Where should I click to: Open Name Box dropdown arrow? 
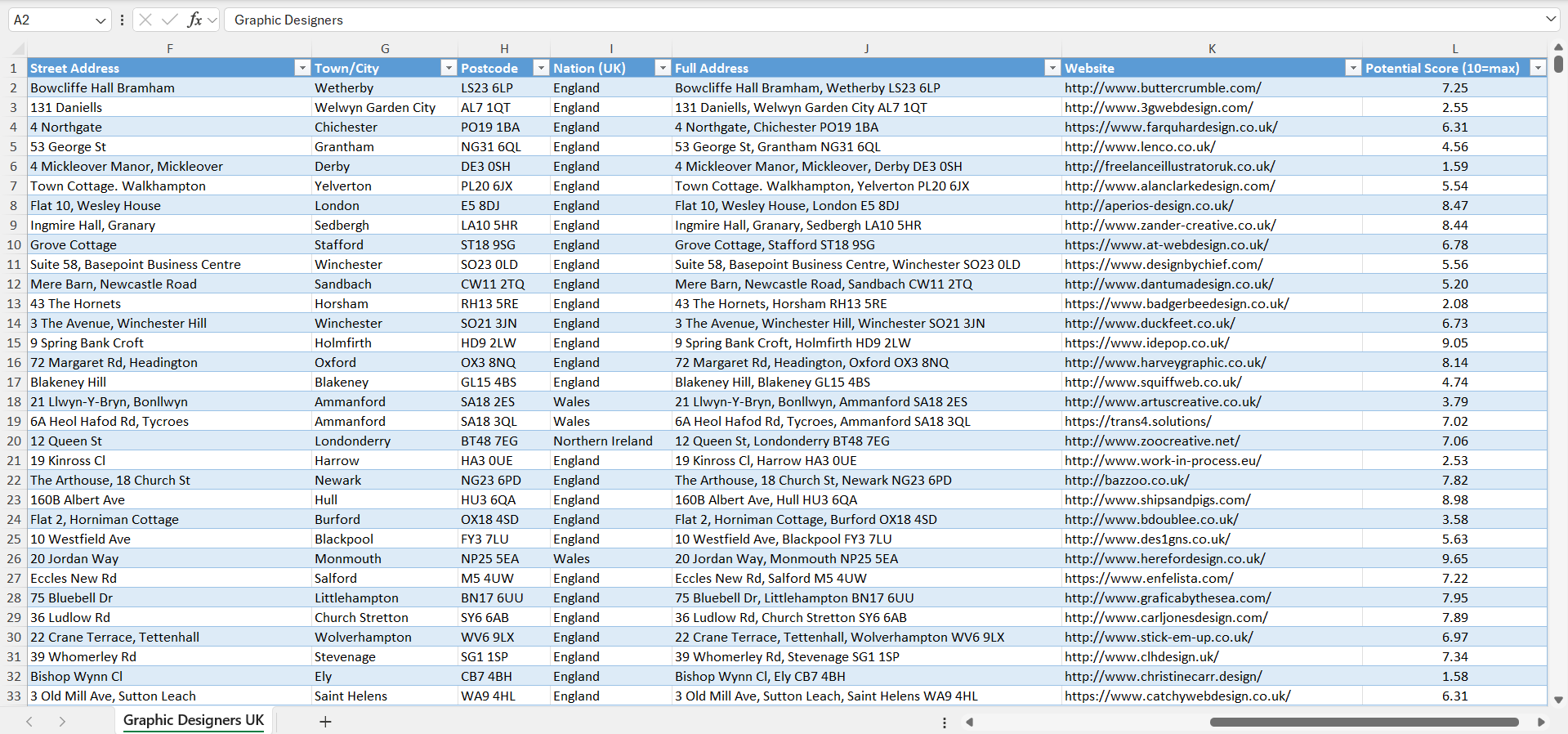[x=101, y=20]
